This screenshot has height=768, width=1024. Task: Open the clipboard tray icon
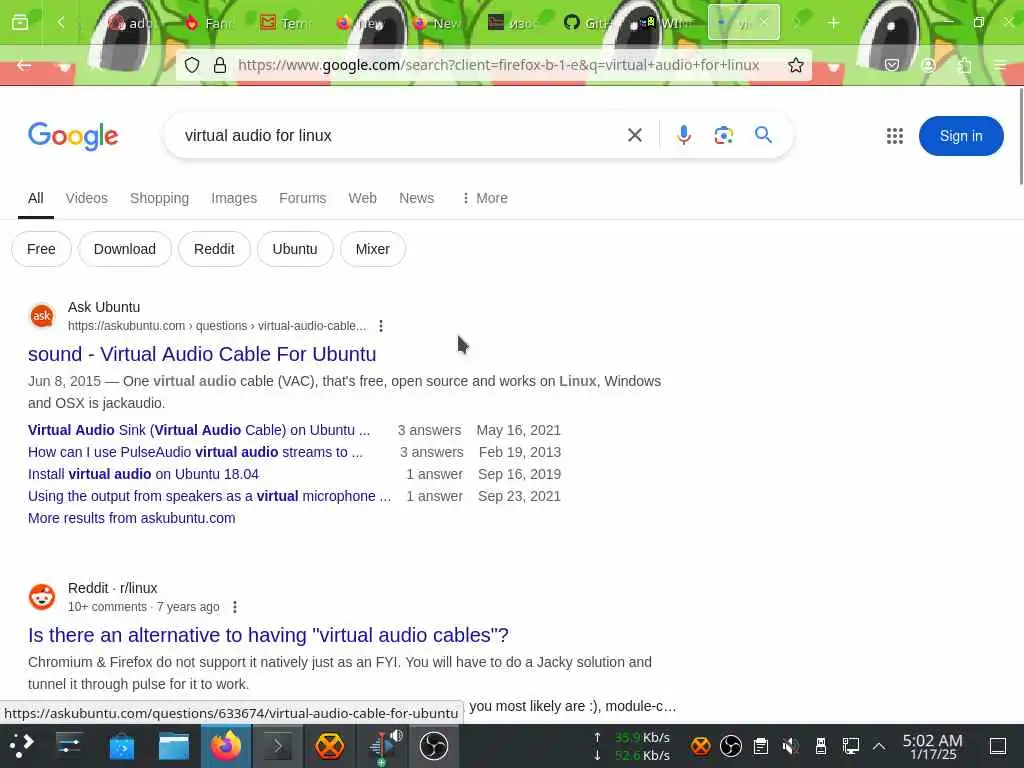[761, 746]
